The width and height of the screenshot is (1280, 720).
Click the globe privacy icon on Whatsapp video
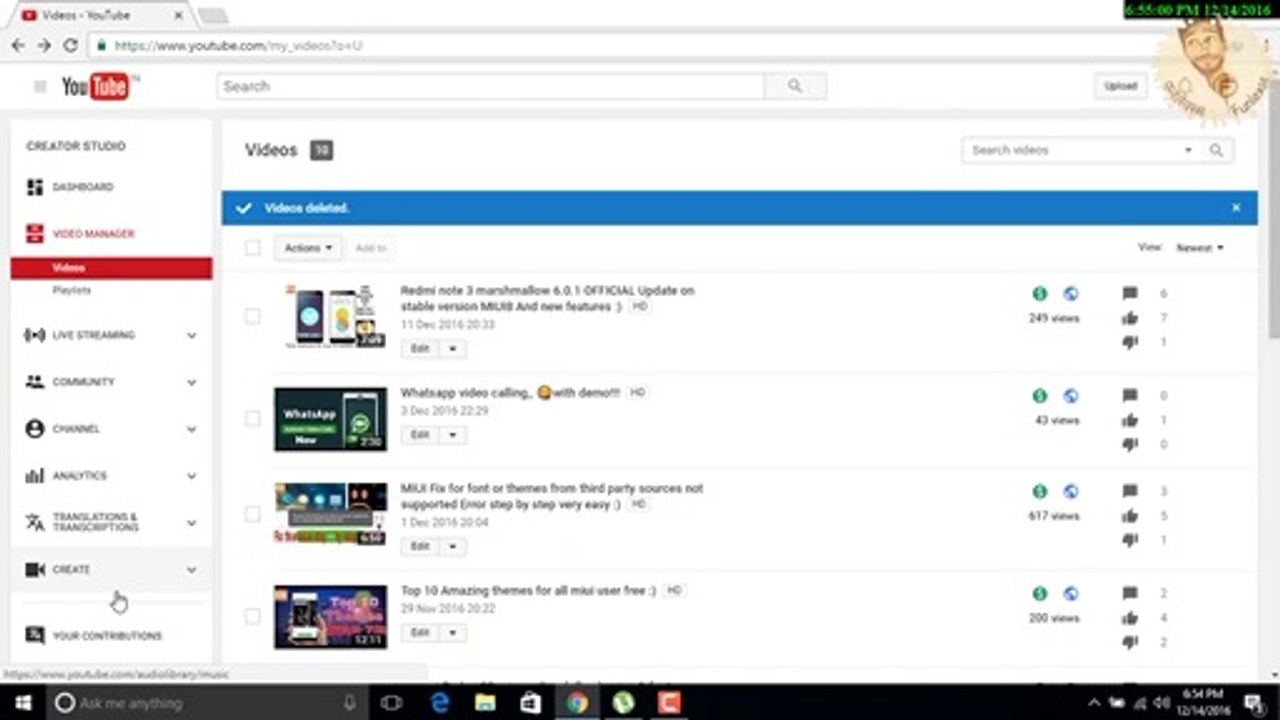coord(1071,396)
